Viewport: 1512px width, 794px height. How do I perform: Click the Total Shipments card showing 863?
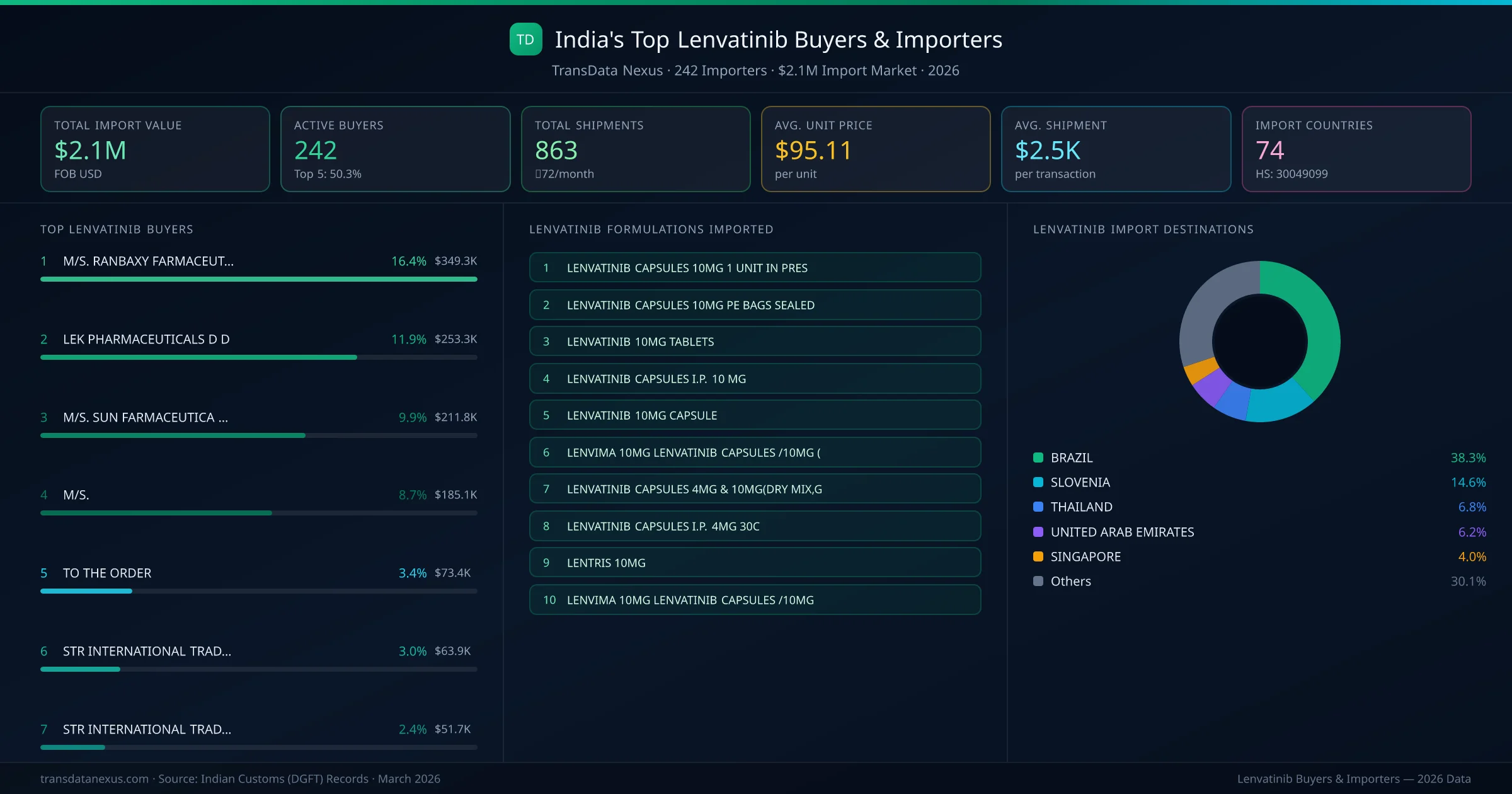(x=635, y=149)
